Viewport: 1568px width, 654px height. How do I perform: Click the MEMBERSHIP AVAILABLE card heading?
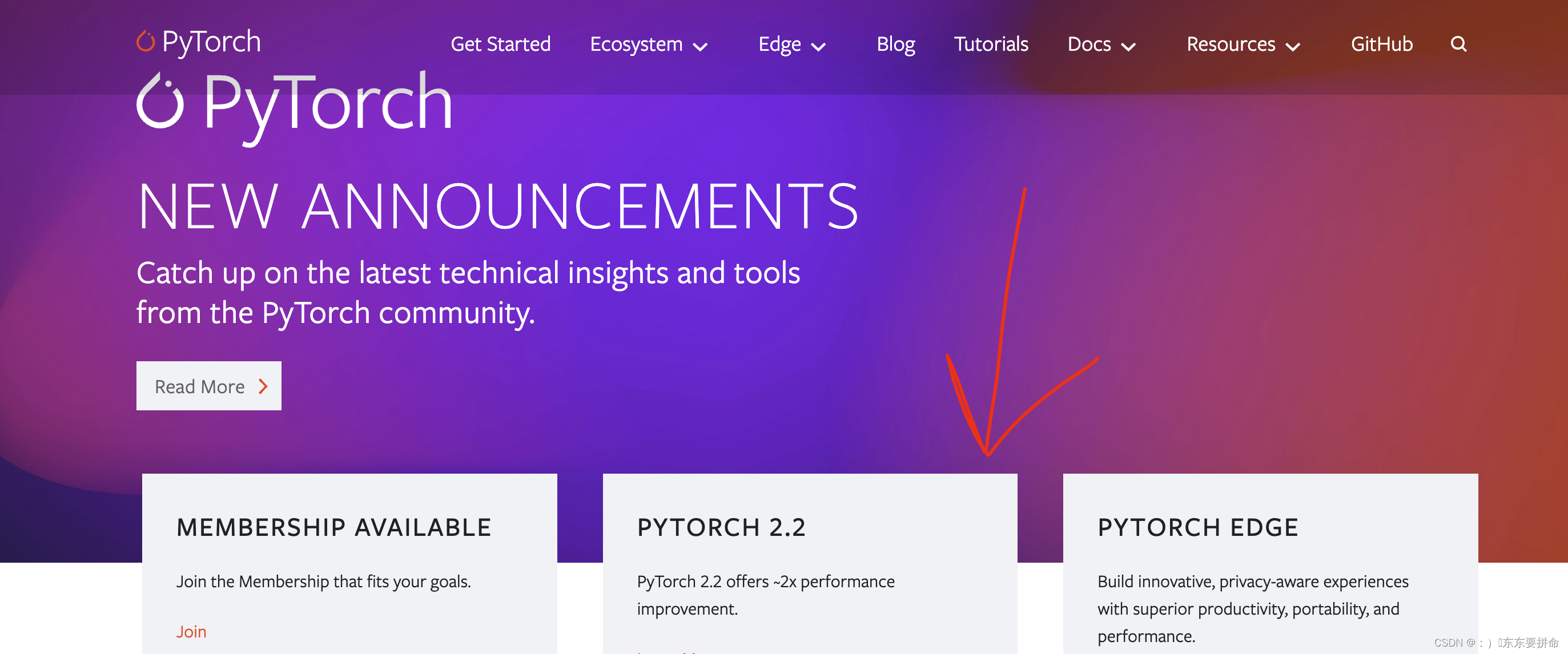(x=333, y=527)
